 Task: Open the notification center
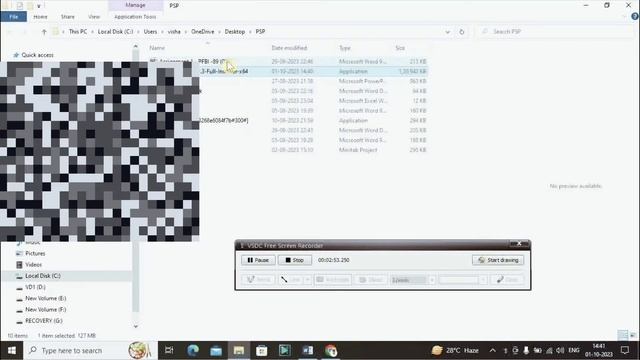[x=625, y=350]
